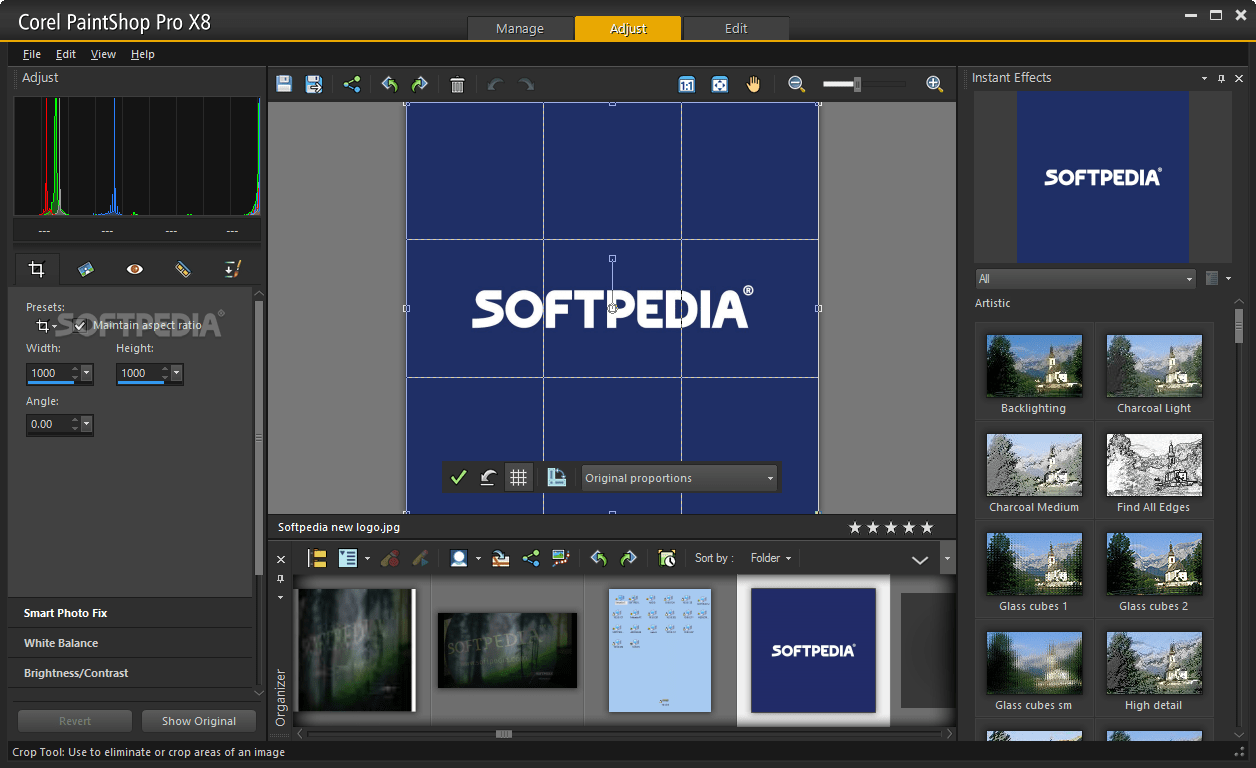Open the All effects category dropdown
The image size is (1256, 768).
tap(1084, 278)
